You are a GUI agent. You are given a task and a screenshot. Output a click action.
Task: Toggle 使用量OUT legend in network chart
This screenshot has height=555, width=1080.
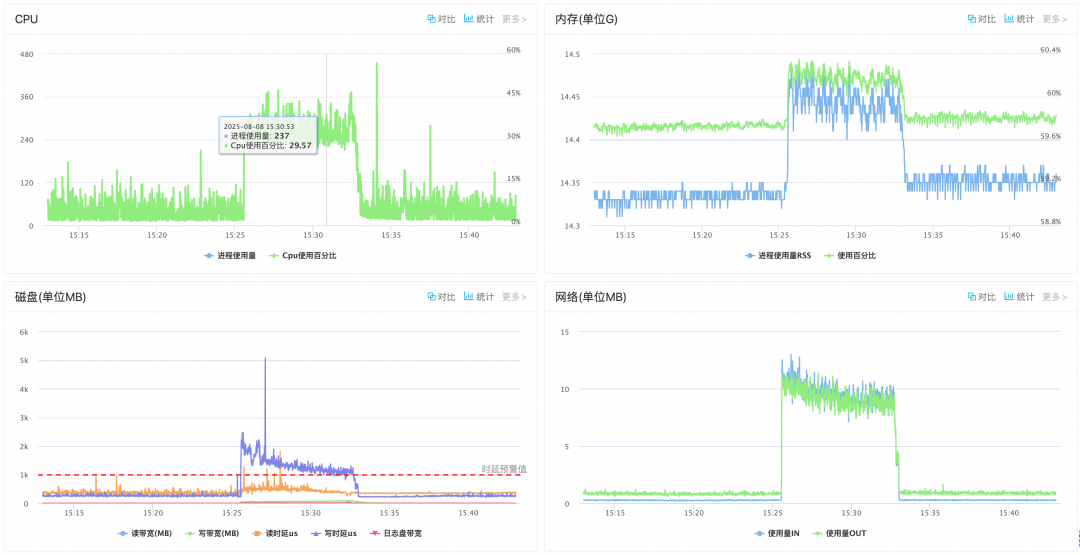tap(840, 534)
